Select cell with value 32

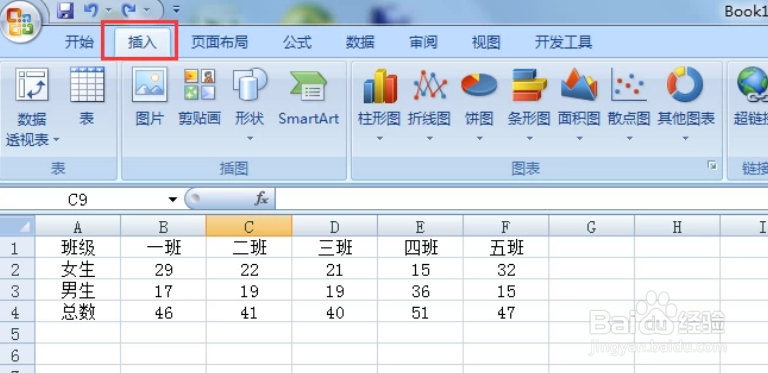pyautogui.click(x=506, y=269)
